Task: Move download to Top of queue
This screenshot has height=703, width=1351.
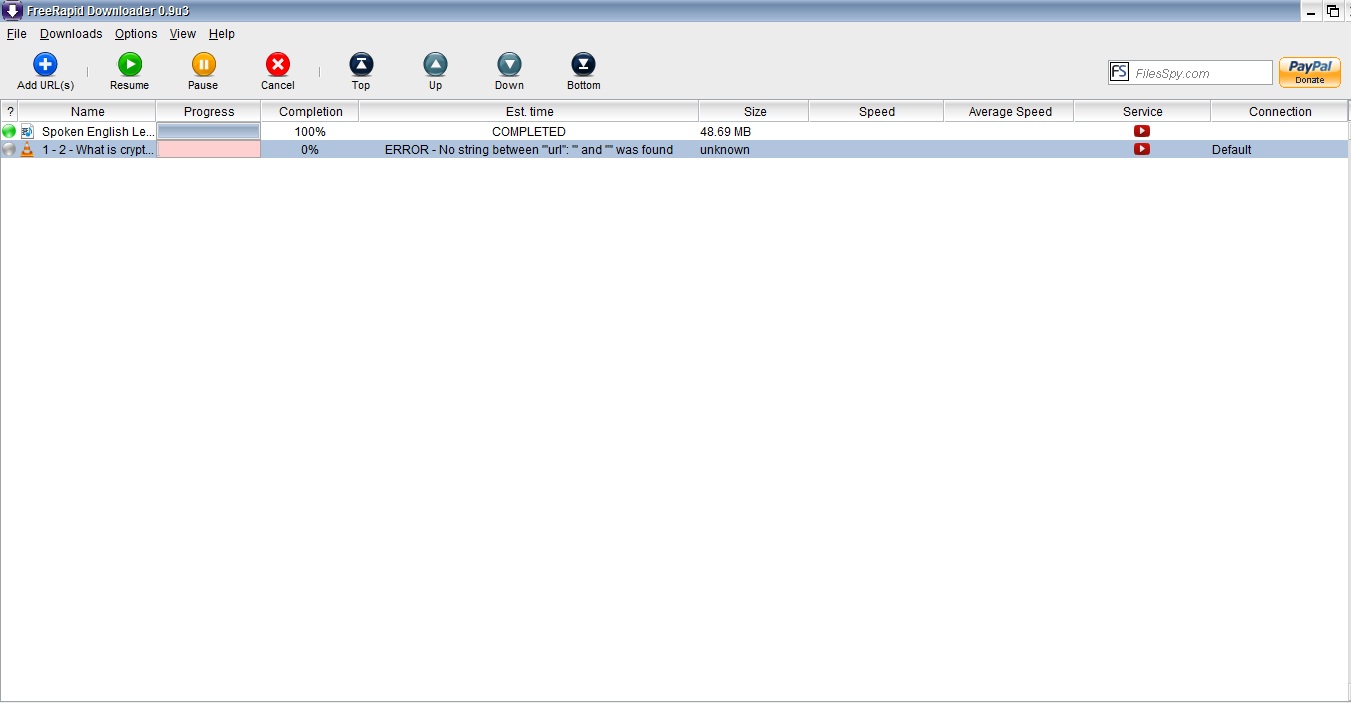Action: point(361,65)
